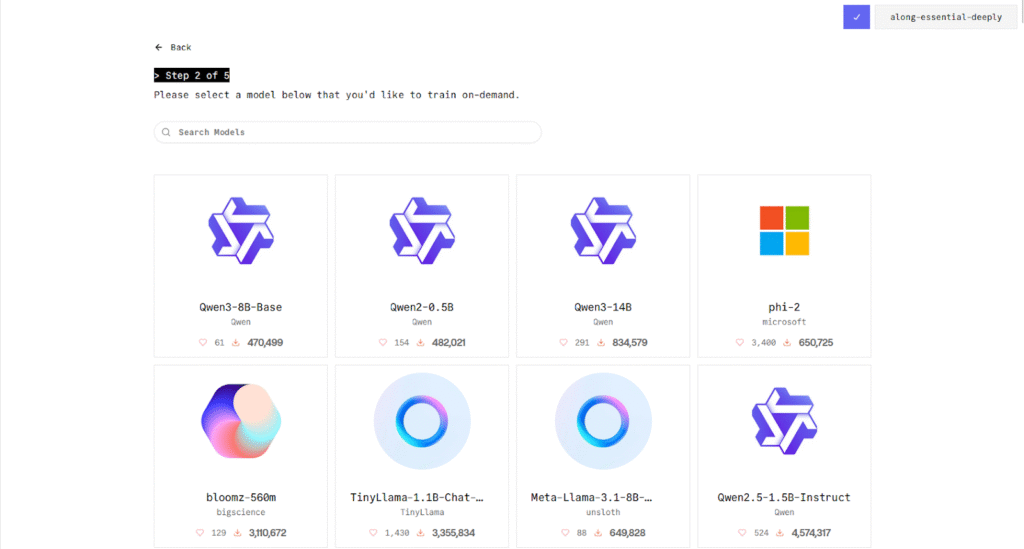Toggle the purple checkmark box at top right
This screenshot has height=549, width=1024.
pos(856,17)
